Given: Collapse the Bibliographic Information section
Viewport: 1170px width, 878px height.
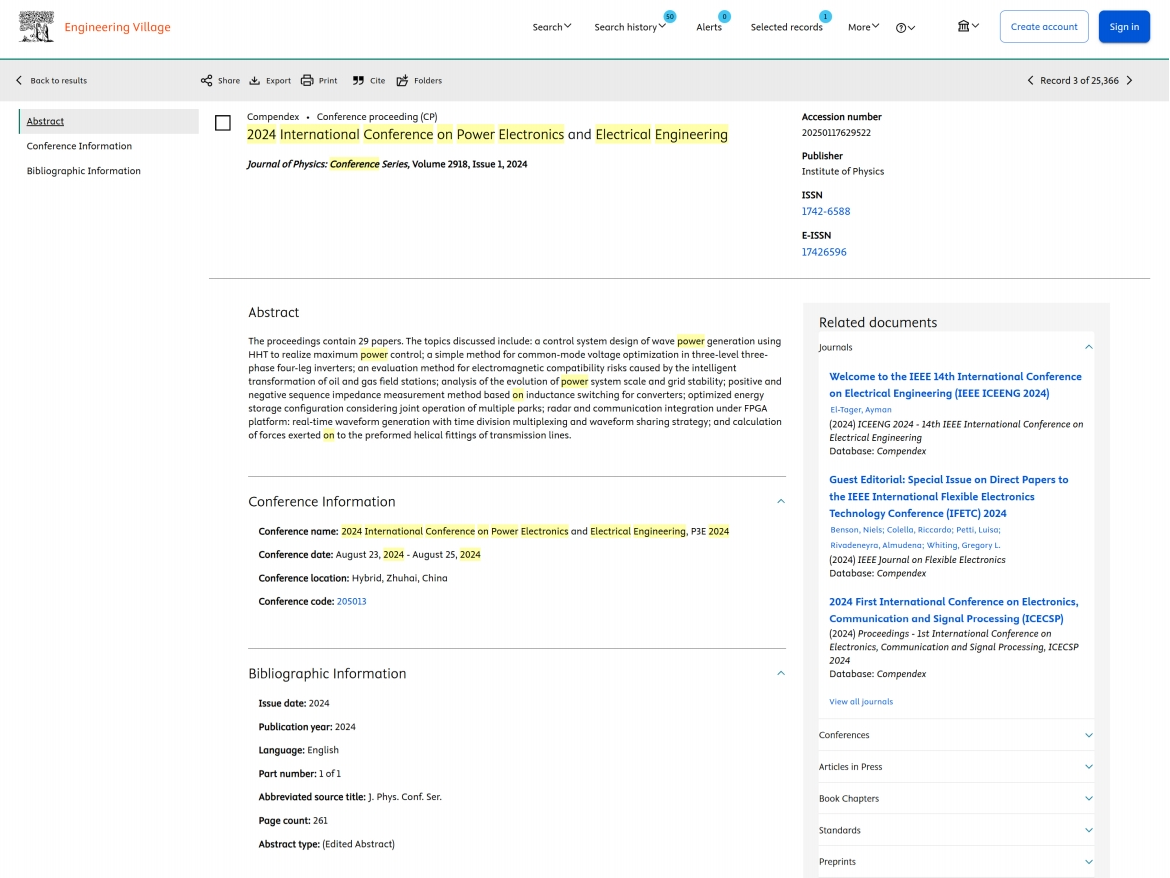Looking at the screenshot, I should (x=781, y=673).
